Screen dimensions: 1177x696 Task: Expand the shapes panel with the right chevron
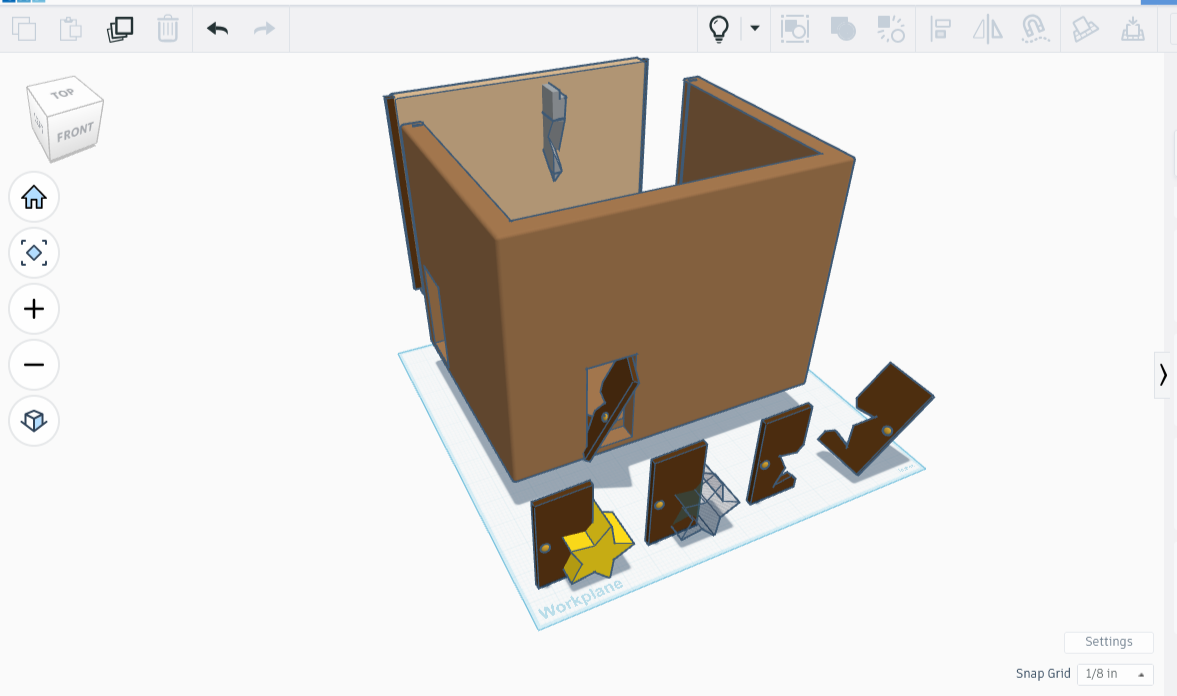pyautogui.click(x=1163, y=375)
